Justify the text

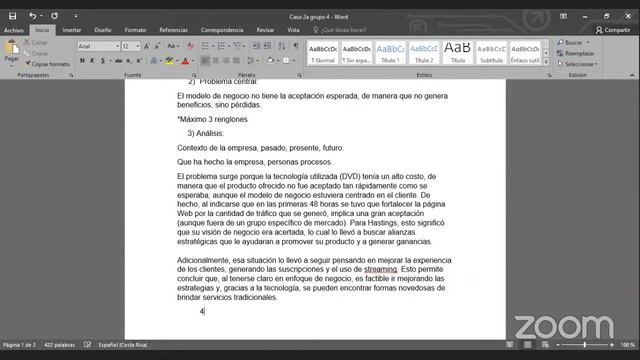pos(236,61)
